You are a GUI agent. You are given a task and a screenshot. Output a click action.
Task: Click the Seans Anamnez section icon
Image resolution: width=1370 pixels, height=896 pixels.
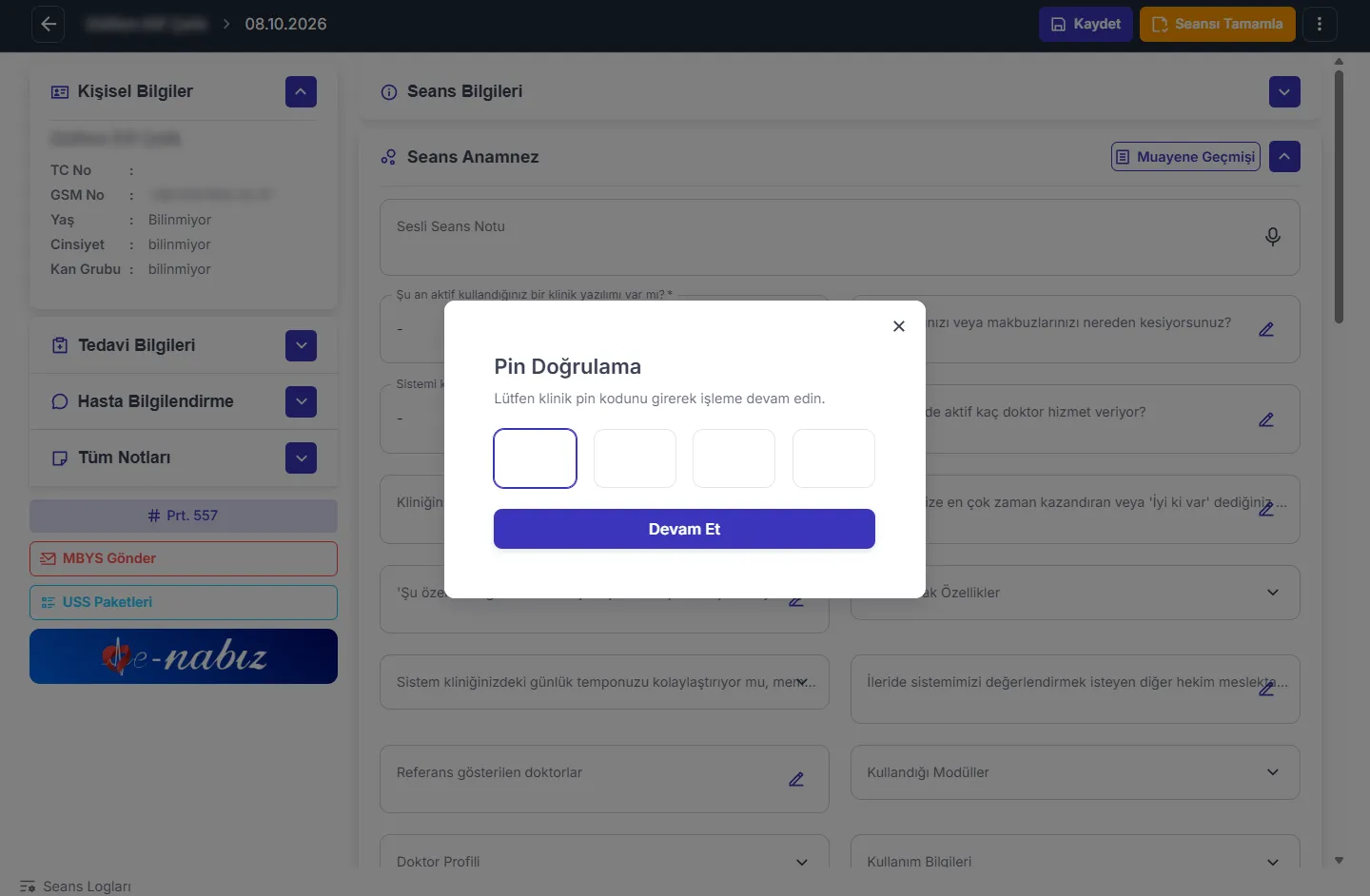tap(388, 157)
